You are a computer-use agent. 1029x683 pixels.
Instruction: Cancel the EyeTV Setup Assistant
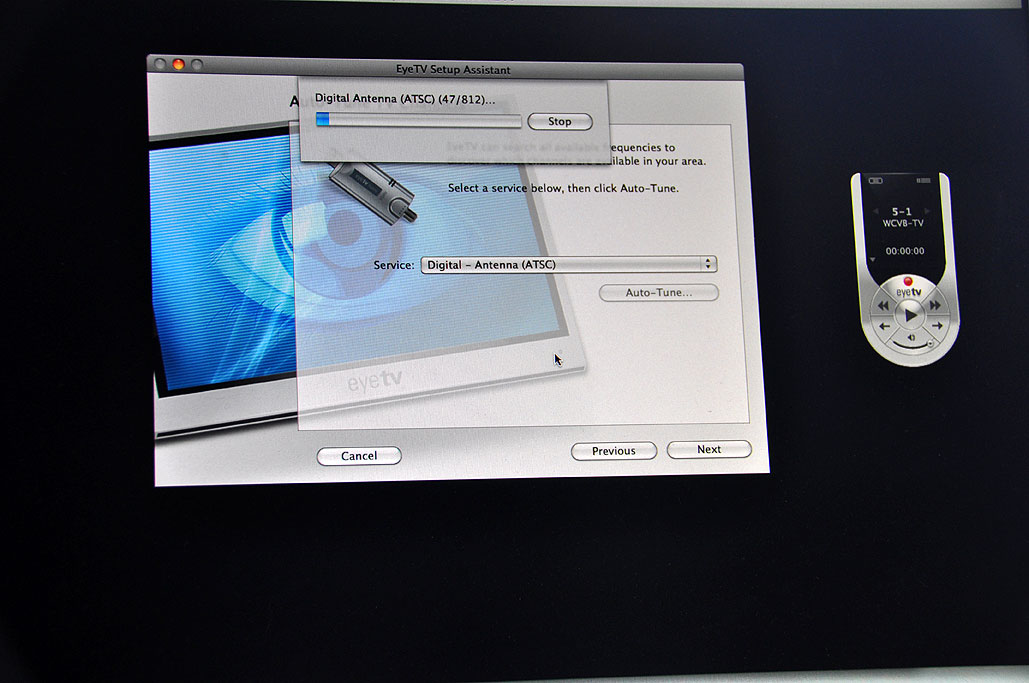coord(359,456)
